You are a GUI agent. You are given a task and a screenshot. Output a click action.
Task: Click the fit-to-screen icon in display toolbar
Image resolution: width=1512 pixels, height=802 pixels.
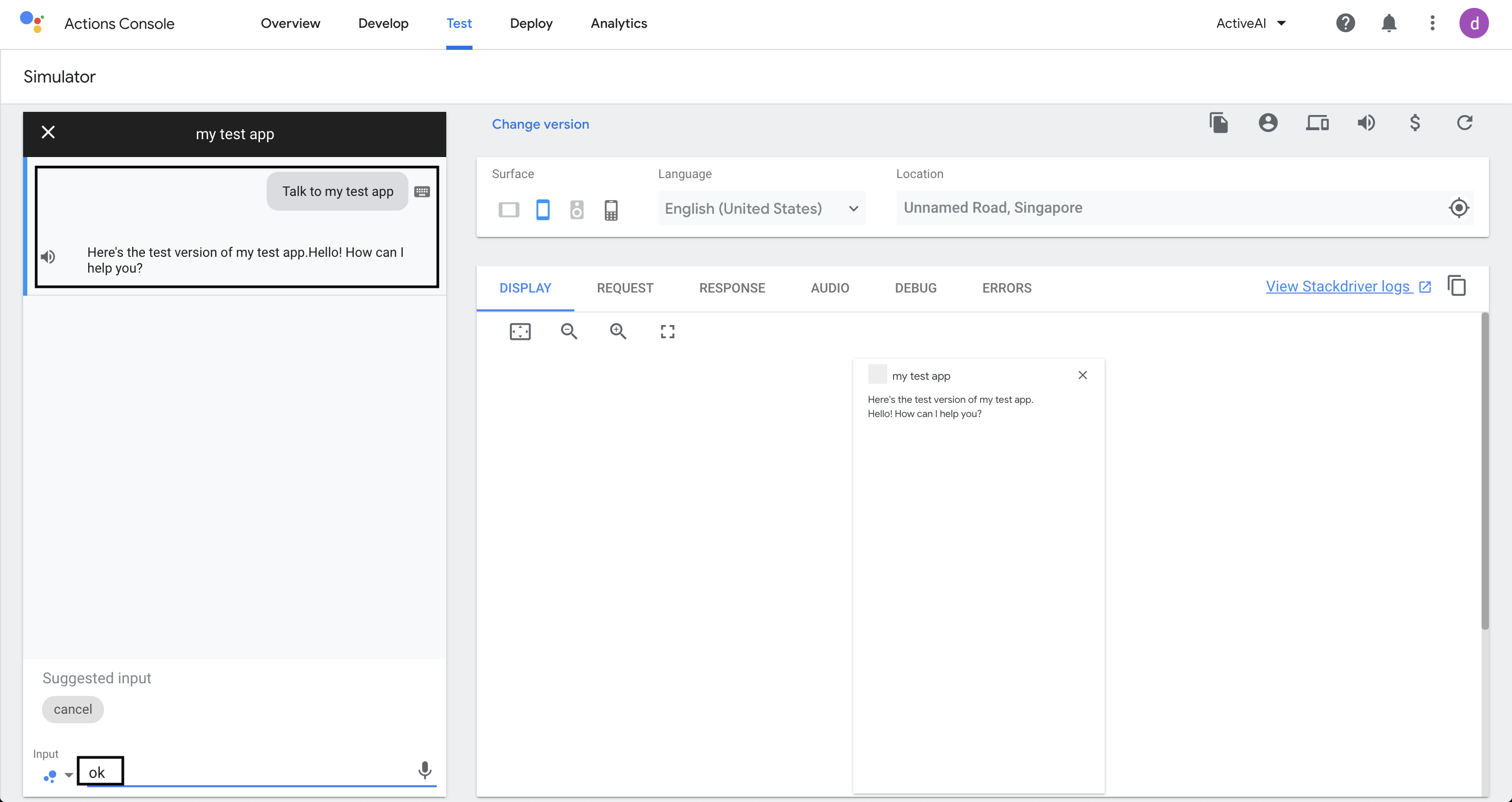tap(520, 332)
